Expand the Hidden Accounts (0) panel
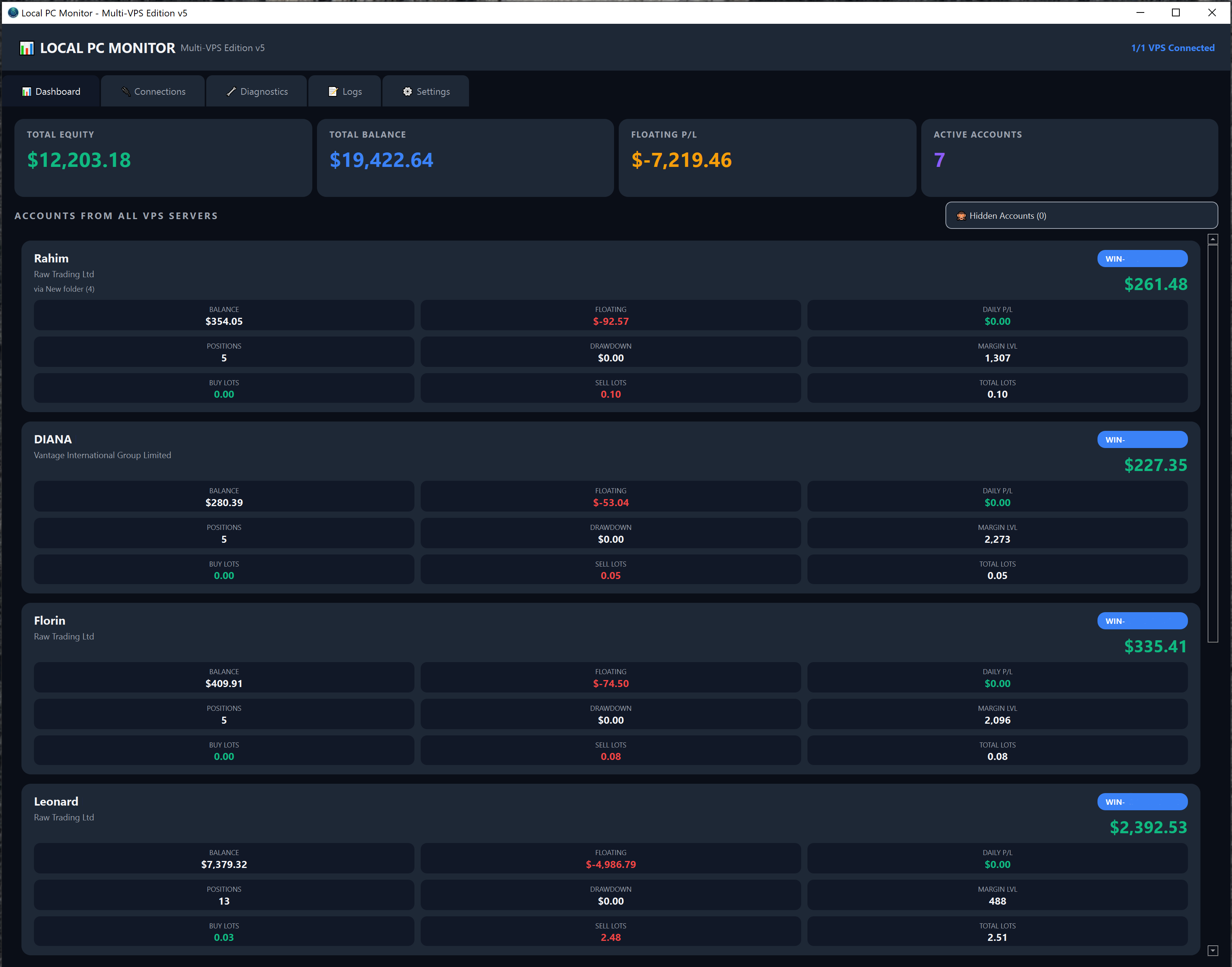1232x967 pixels. coord(1081,216)
